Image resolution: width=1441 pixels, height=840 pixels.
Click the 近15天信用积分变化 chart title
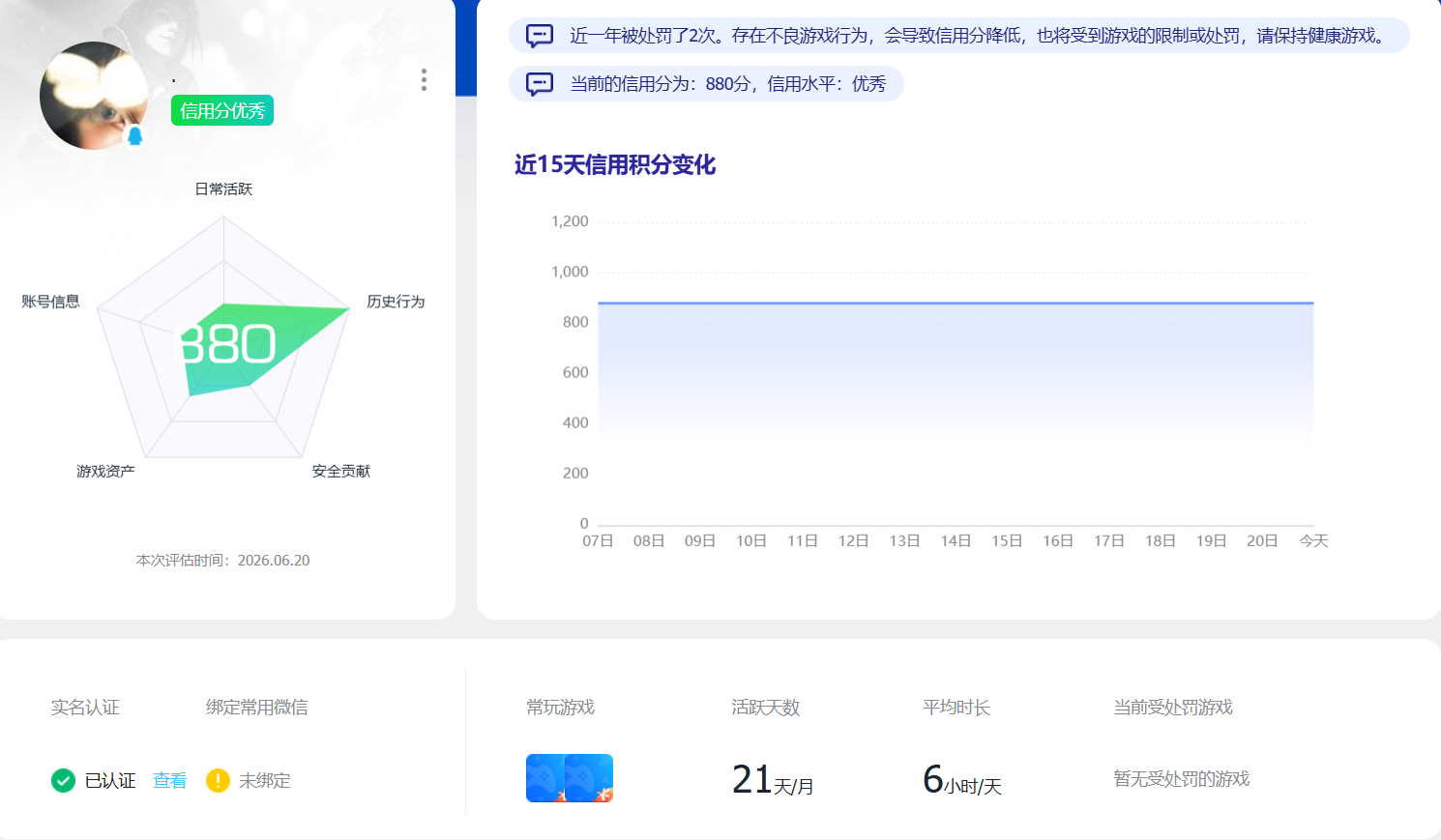coord(615,165)
